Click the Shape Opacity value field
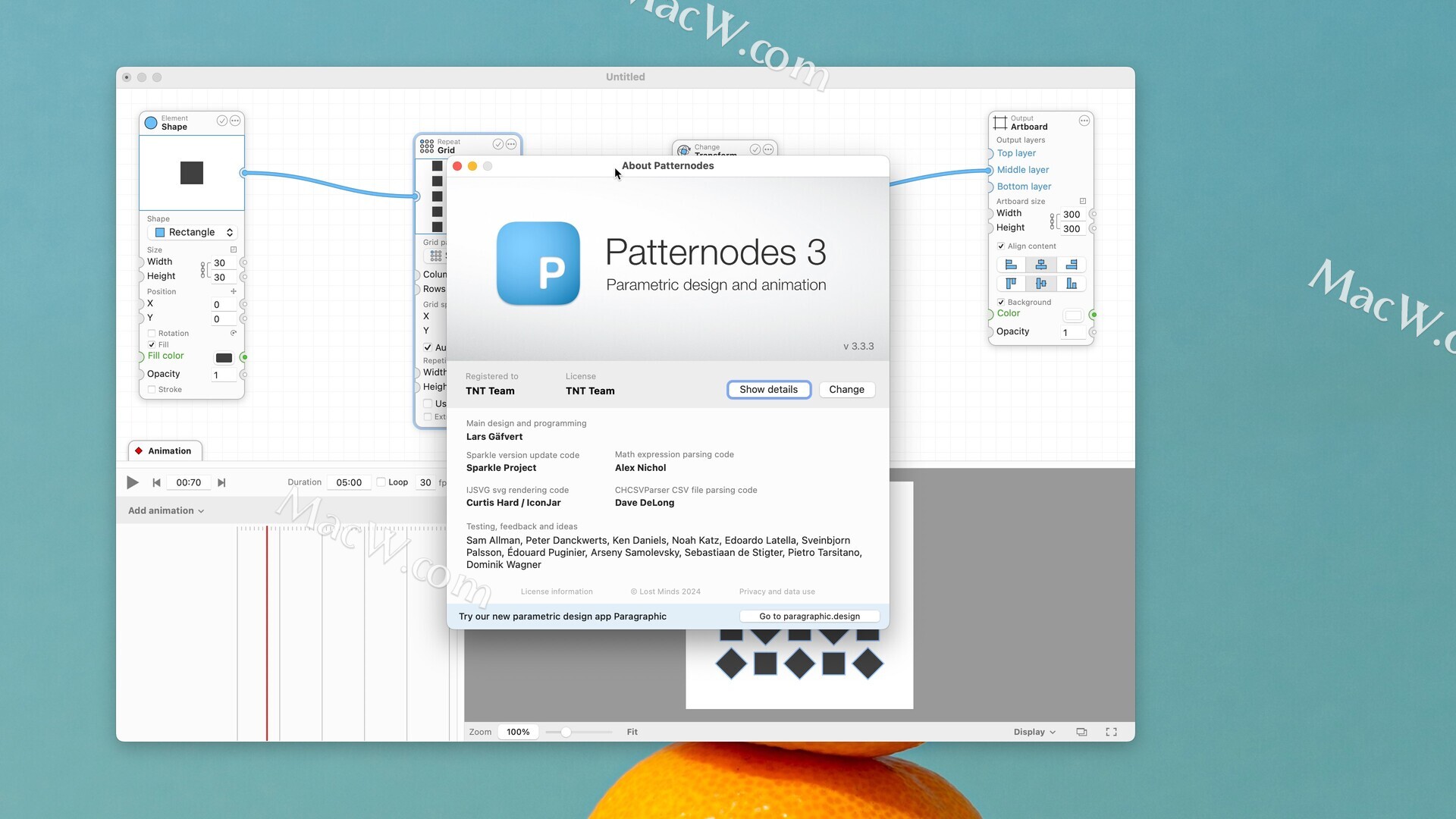The width and height of the screenshot is (1456, 819). (223, 375)
